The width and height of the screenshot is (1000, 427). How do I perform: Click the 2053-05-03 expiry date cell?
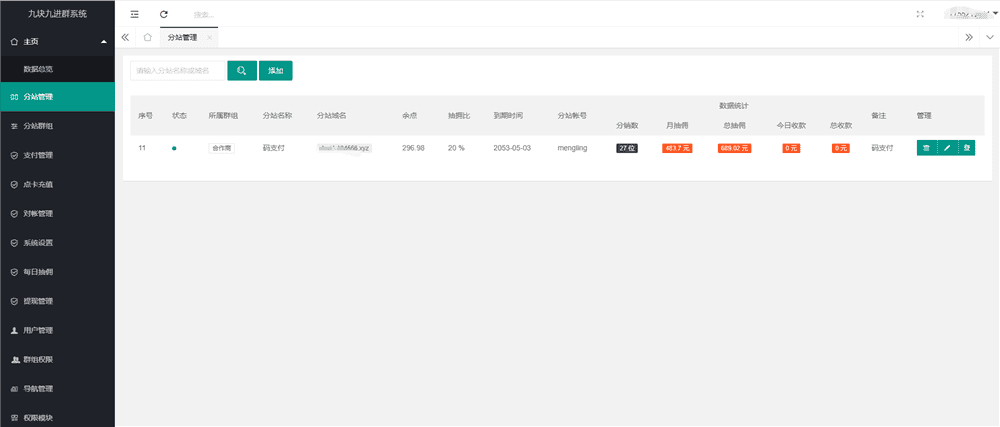(512, 148)
